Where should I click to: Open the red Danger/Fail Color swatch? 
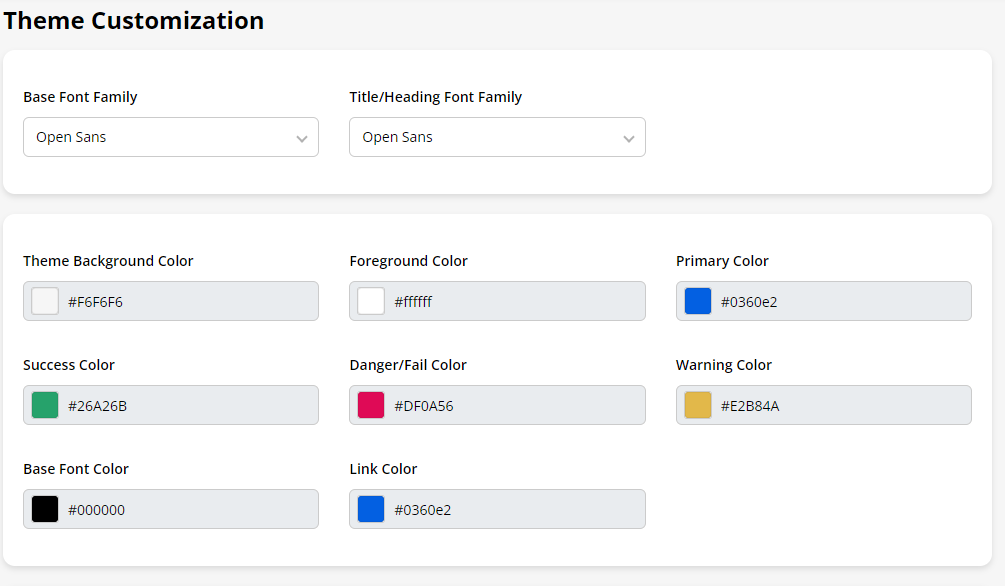pyautogui.click(x=371, y=405)
